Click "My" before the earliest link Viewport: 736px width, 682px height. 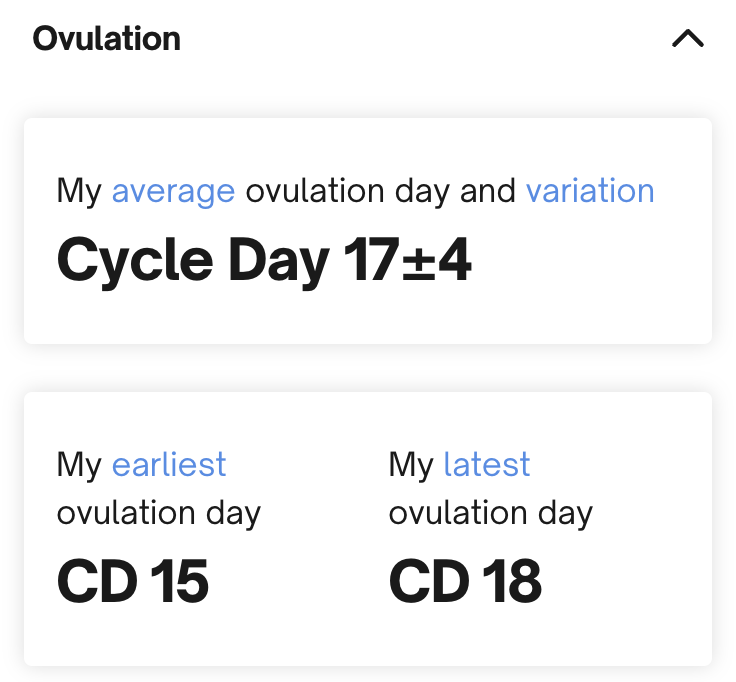point(79,464)
